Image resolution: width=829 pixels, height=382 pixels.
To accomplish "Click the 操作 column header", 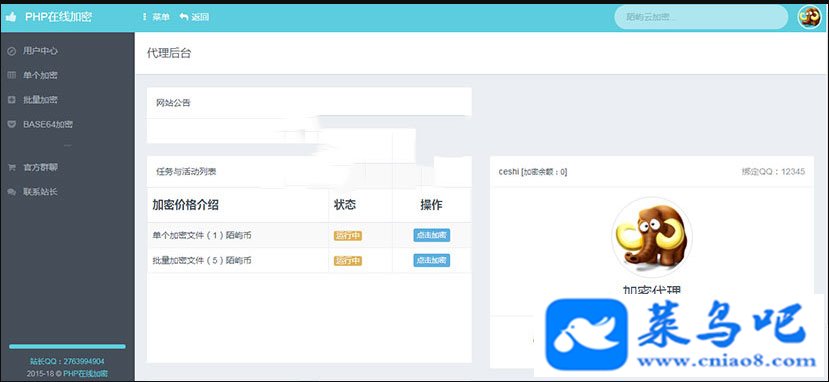I will tap(431, 206).
